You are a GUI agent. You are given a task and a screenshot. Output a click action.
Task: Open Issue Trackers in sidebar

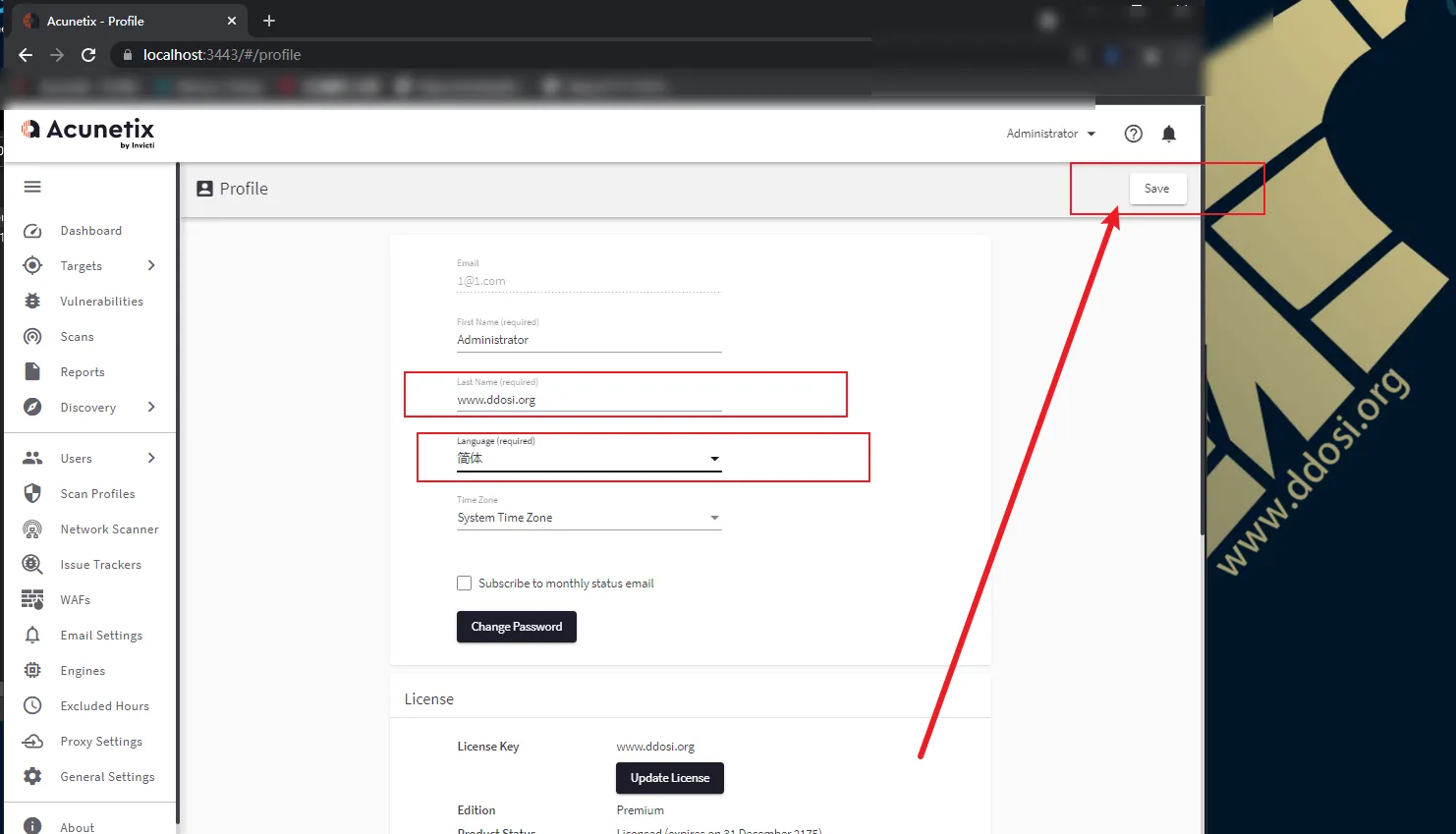(x=101, y=565)
